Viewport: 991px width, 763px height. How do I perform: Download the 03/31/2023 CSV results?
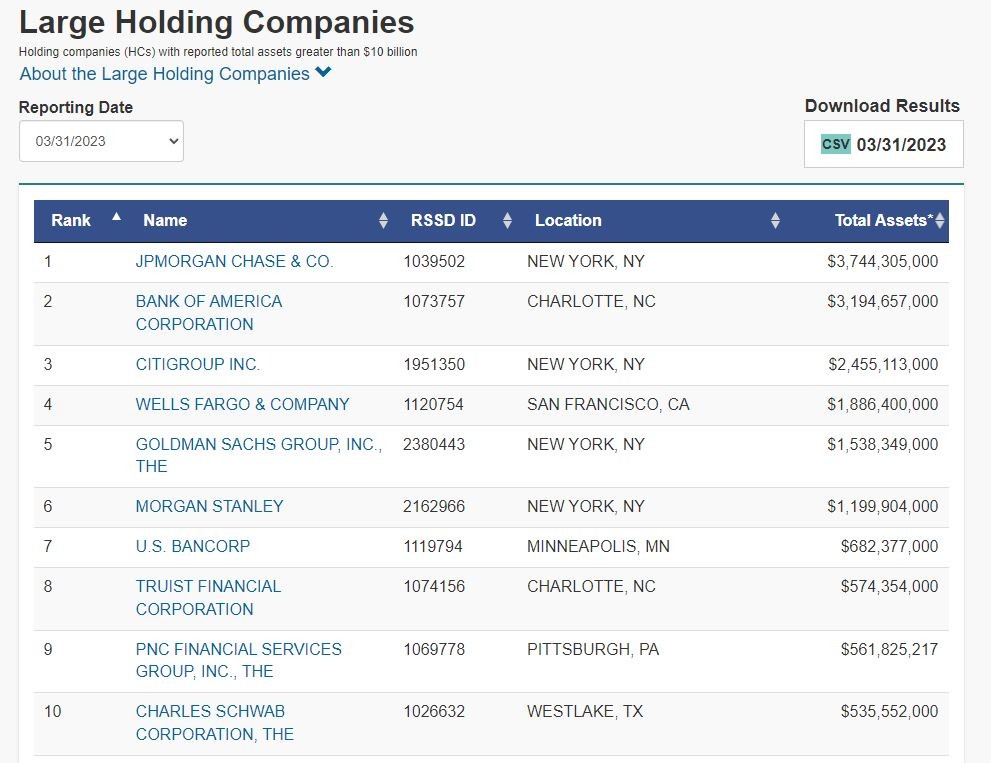900,145
